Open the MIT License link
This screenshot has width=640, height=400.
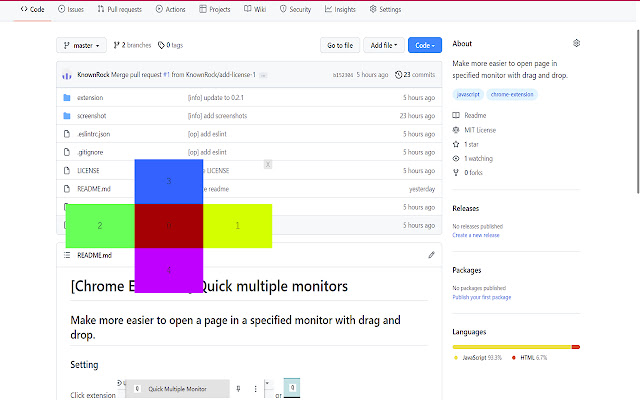(x=480, y=130)
